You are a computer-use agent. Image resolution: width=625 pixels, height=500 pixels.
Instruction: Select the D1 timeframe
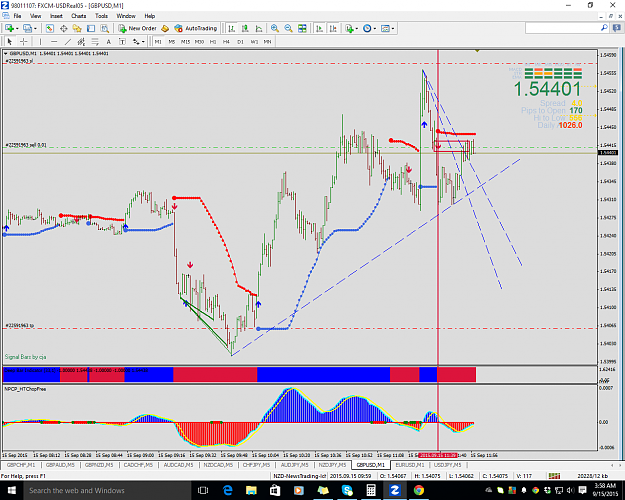[240, 41]
